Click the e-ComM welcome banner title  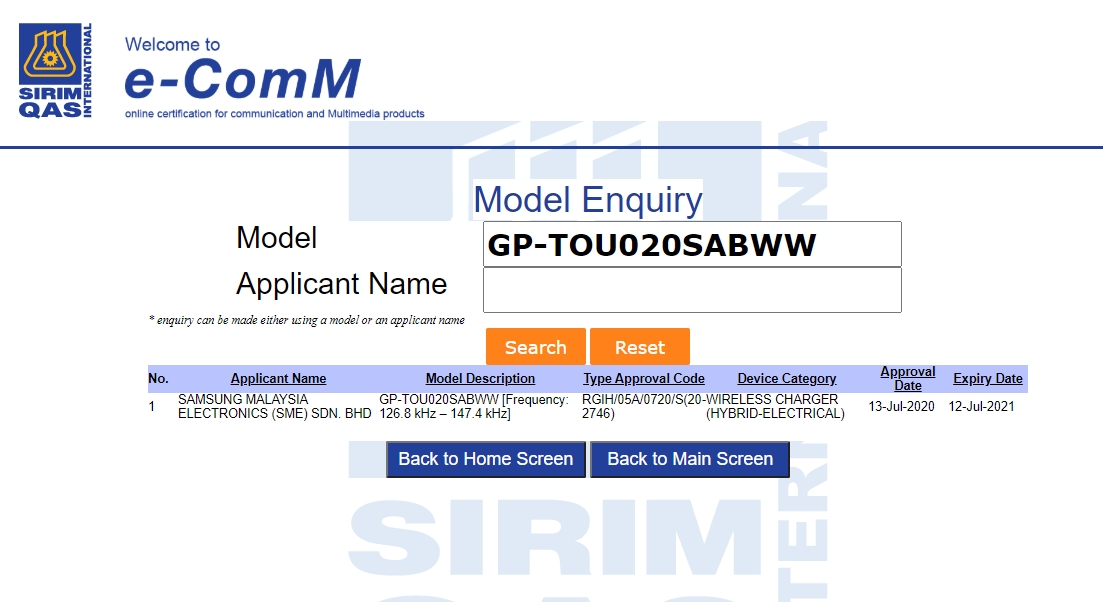242,79
